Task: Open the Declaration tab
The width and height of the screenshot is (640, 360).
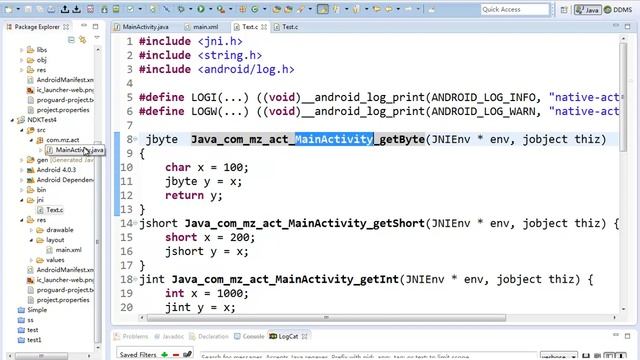Action: pos(209,336)
